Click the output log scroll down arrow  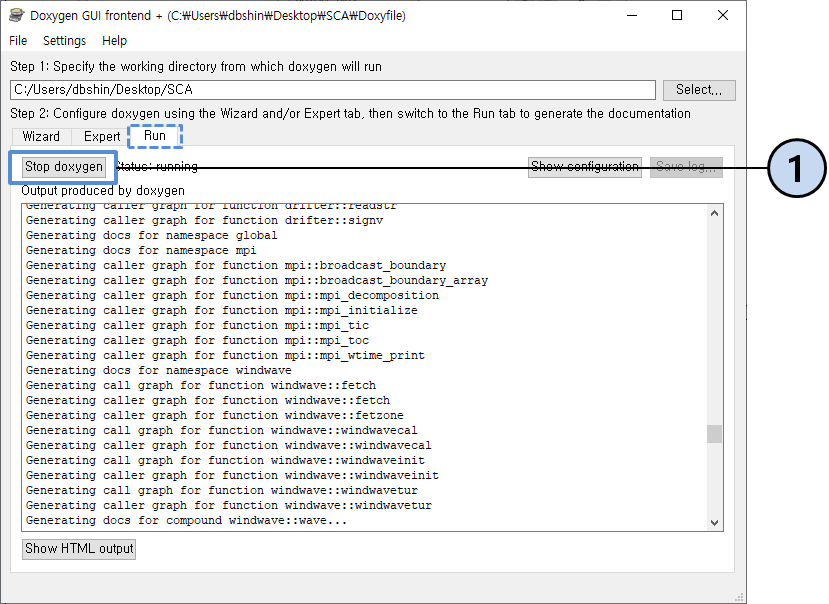coord(714,523)
